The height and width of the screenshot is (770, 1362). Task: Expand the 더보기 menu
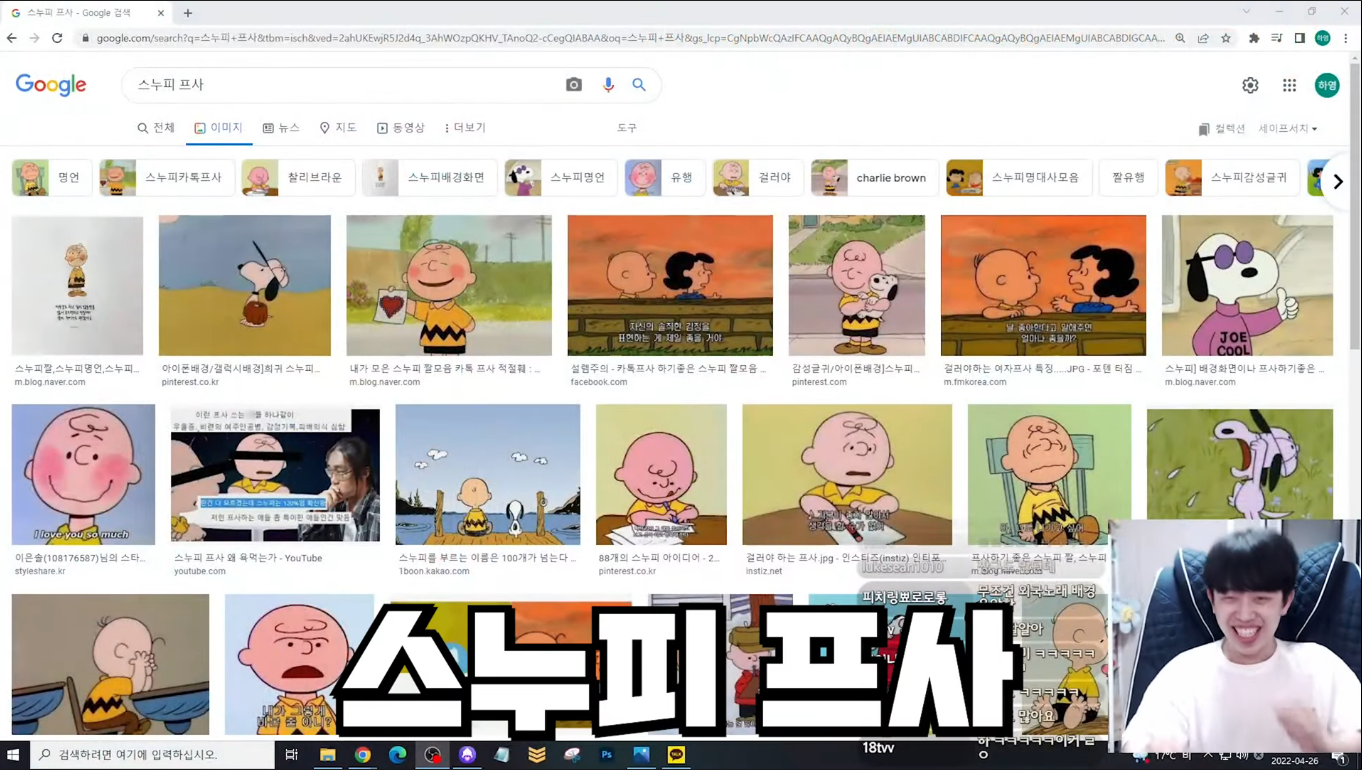[465, 128]
